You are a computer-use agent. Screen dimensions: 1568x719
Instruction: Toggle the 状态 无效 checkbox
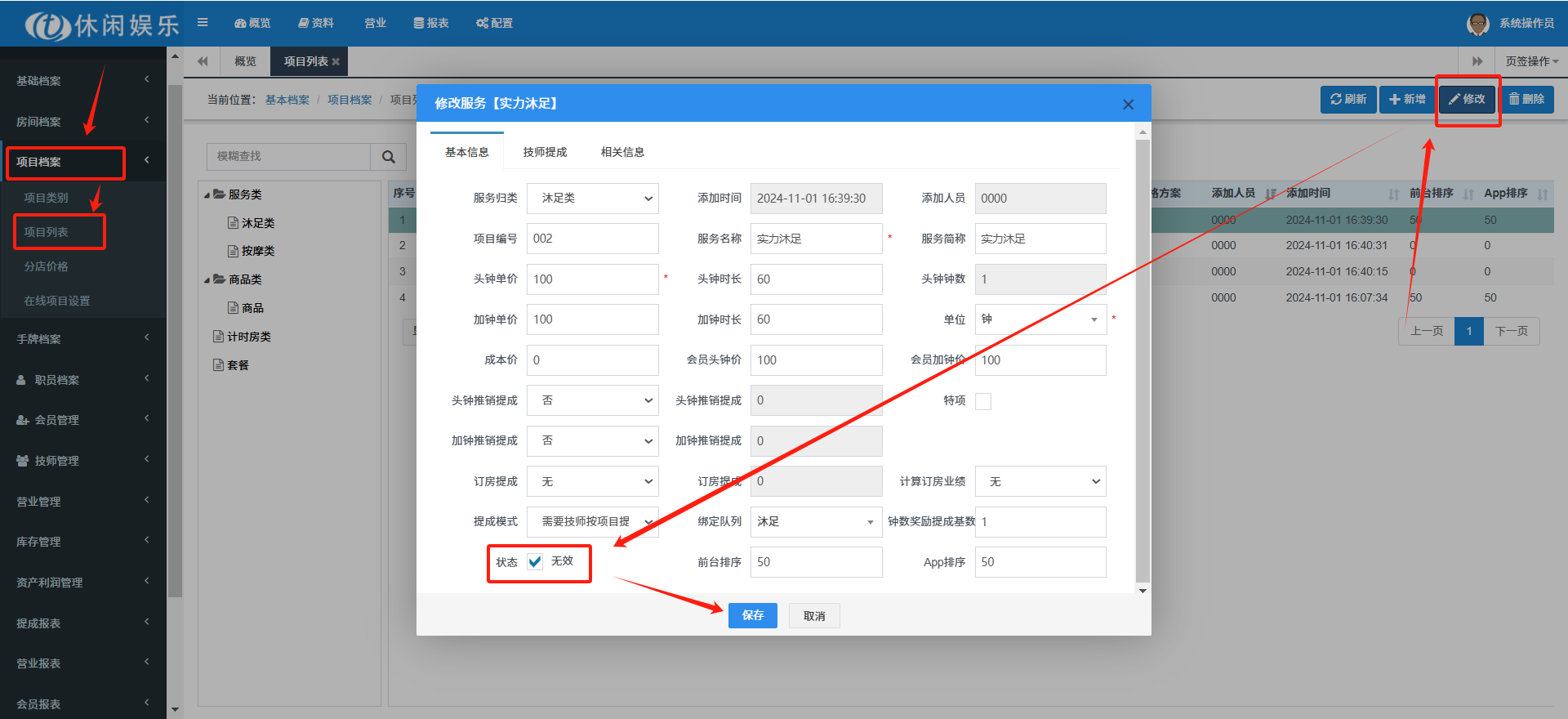point(535,562)
